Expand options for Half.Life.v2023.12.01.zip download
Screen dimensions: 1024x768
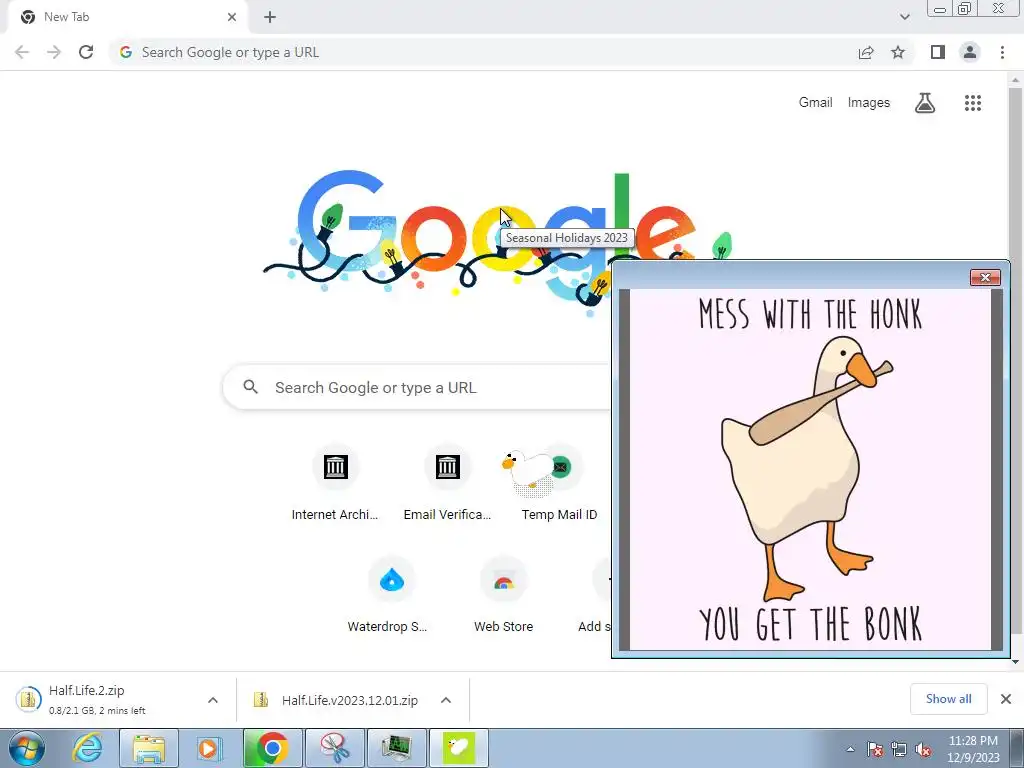pos(446,700)
